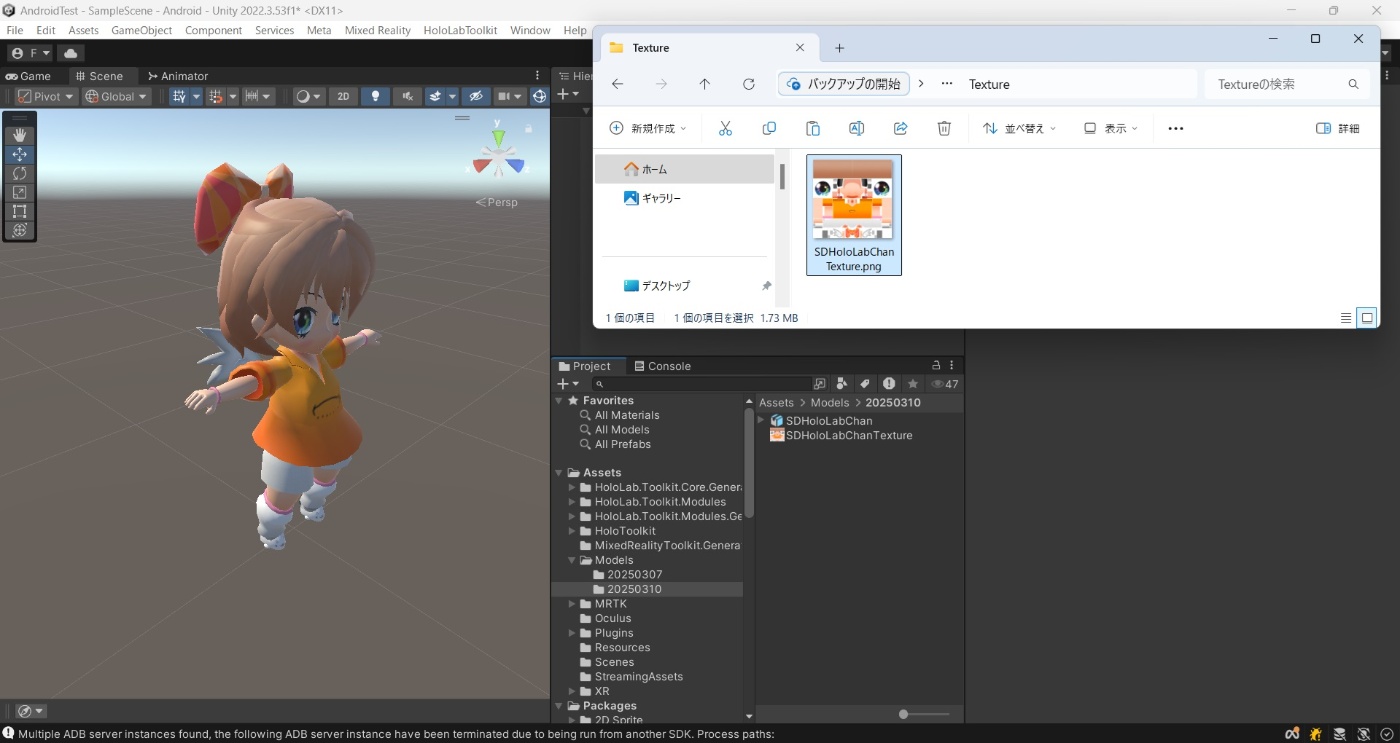This screenshot has height=743, width=1400.
Task: Select the Rotate tool in Scene toolbar
Action: (19, 173)
